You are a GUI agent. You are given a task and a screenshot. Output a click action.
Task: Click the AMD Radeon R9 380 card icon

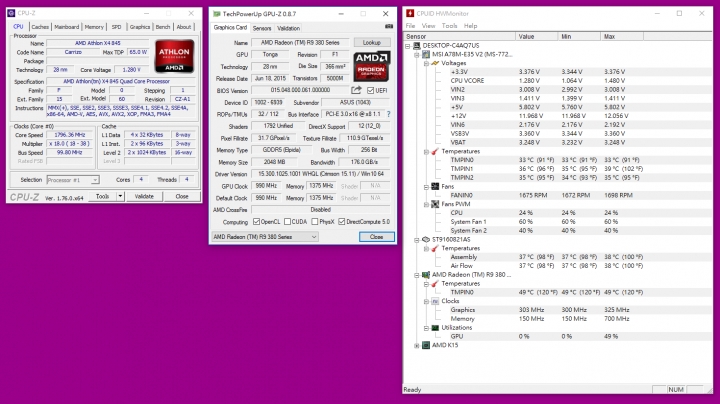(x=426, y=275)
